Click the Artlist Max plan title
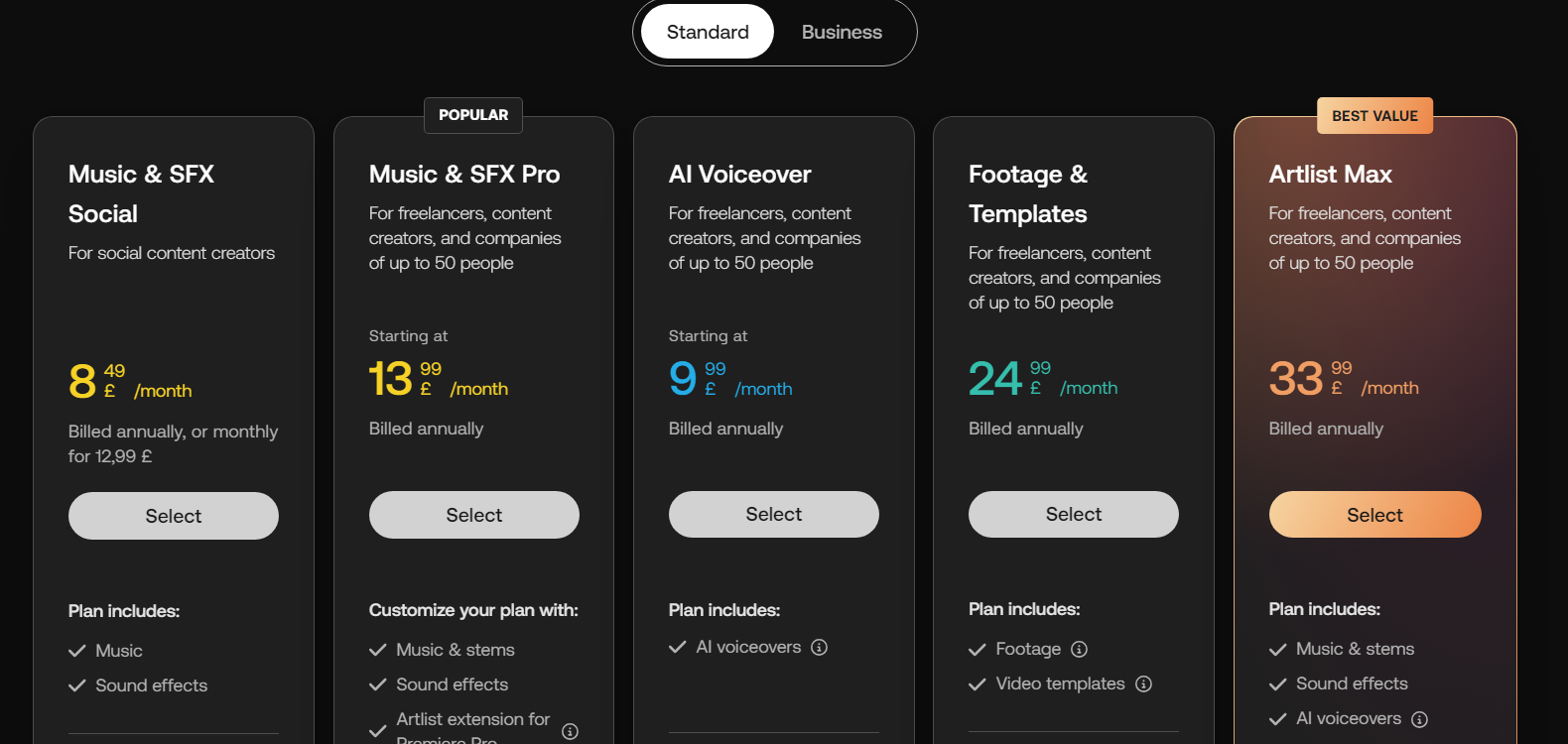Viewport: 1568px width, 744px height. pos(1330,175)
